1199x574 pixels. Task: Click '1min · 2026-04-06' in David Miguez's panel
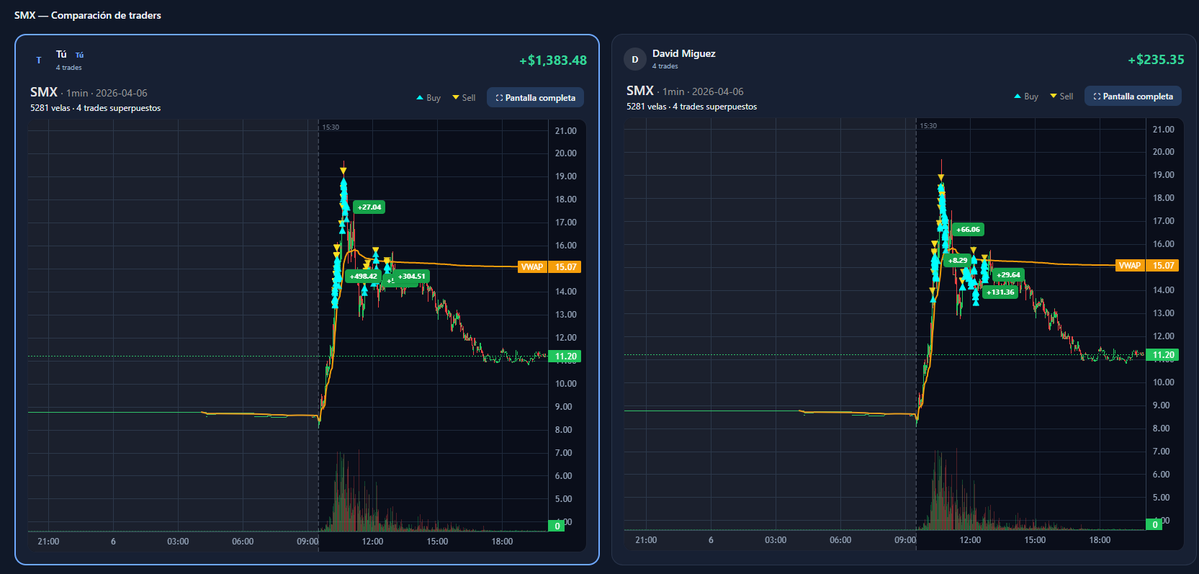(703, 92)
